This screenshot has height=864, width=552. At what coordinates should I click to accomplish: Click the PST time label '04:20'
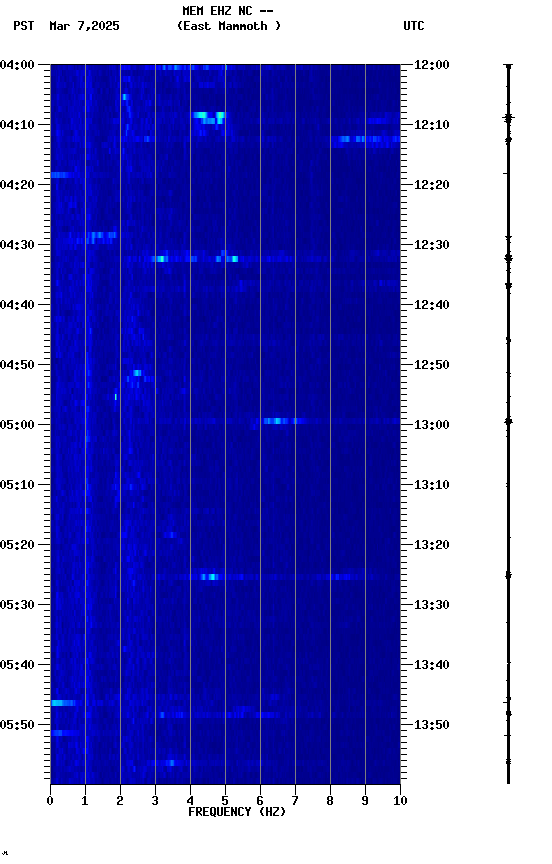[17, 185]
